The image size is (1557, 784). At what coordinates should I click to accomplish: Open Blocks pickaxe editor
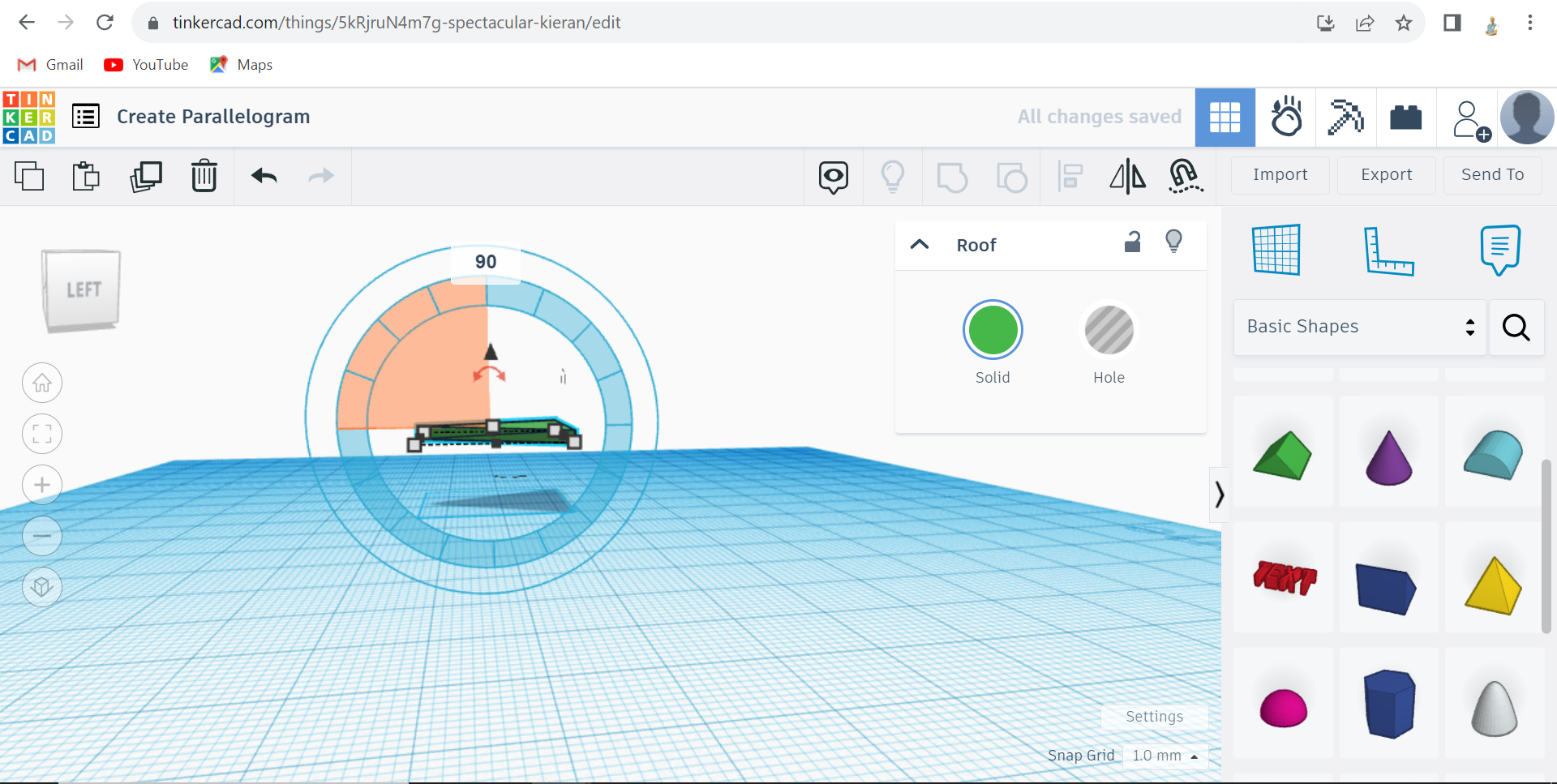pyautogui.click(x=1346, y=118)
